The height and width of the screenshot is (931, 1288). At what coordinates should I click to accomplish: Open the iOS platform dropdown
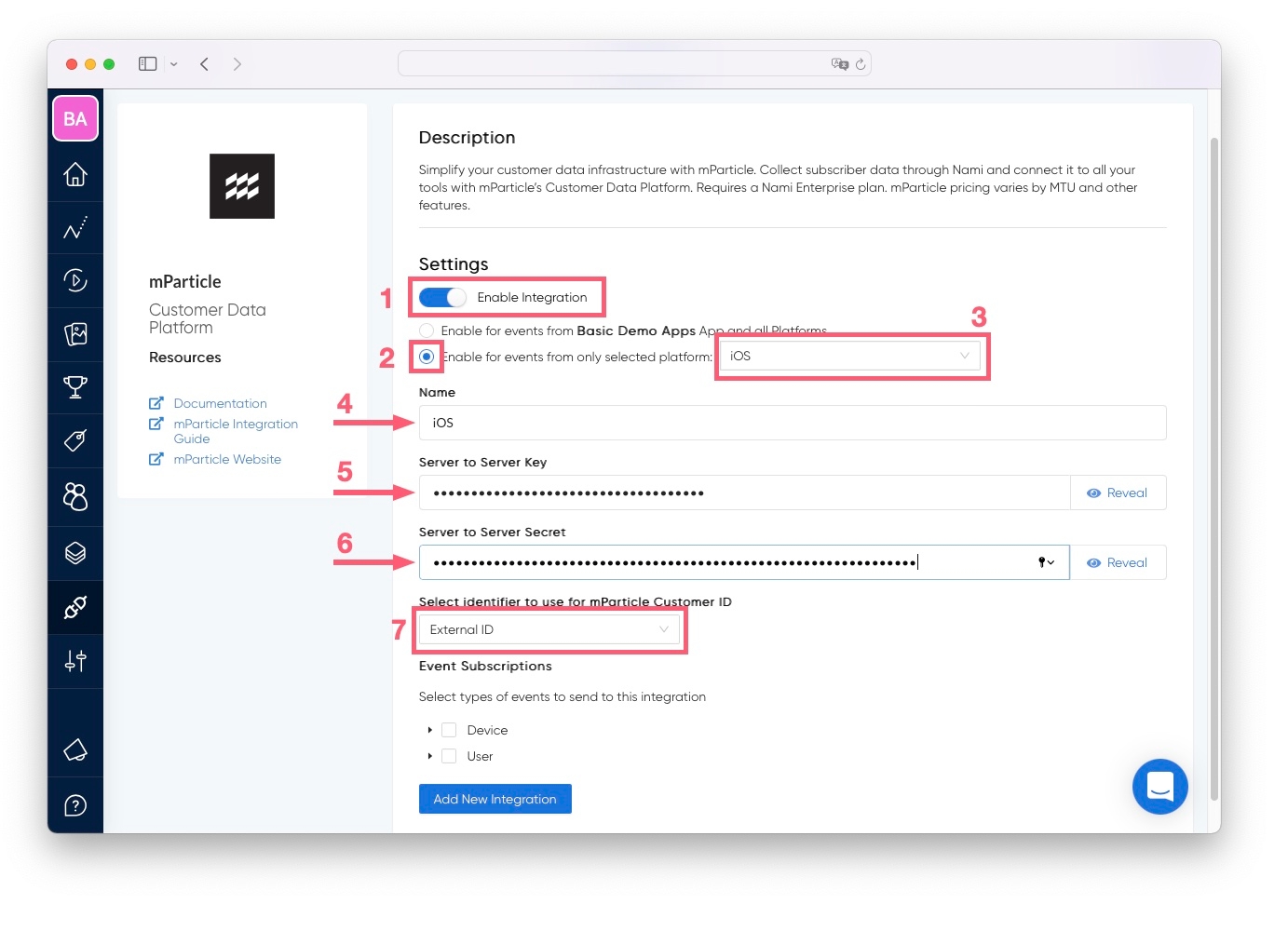849,356
